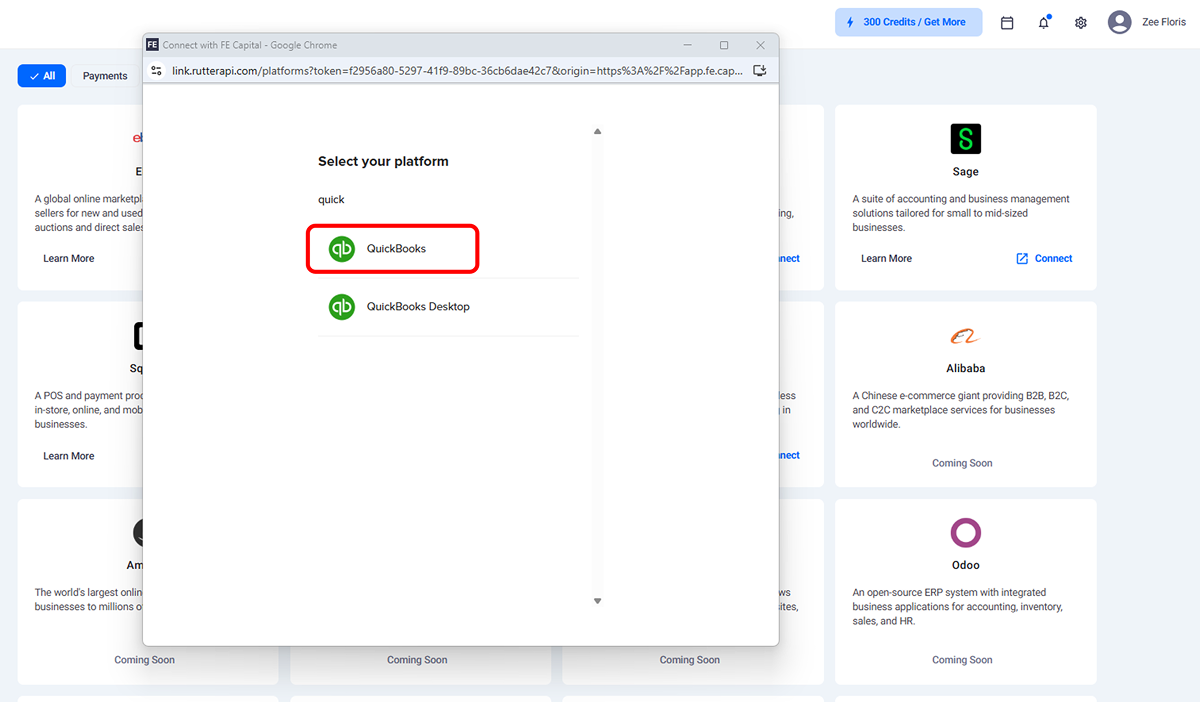The image size is (1200, 702).
Task: Click the link.rutterapi.com URL in address bar
Action: (457, 71)
